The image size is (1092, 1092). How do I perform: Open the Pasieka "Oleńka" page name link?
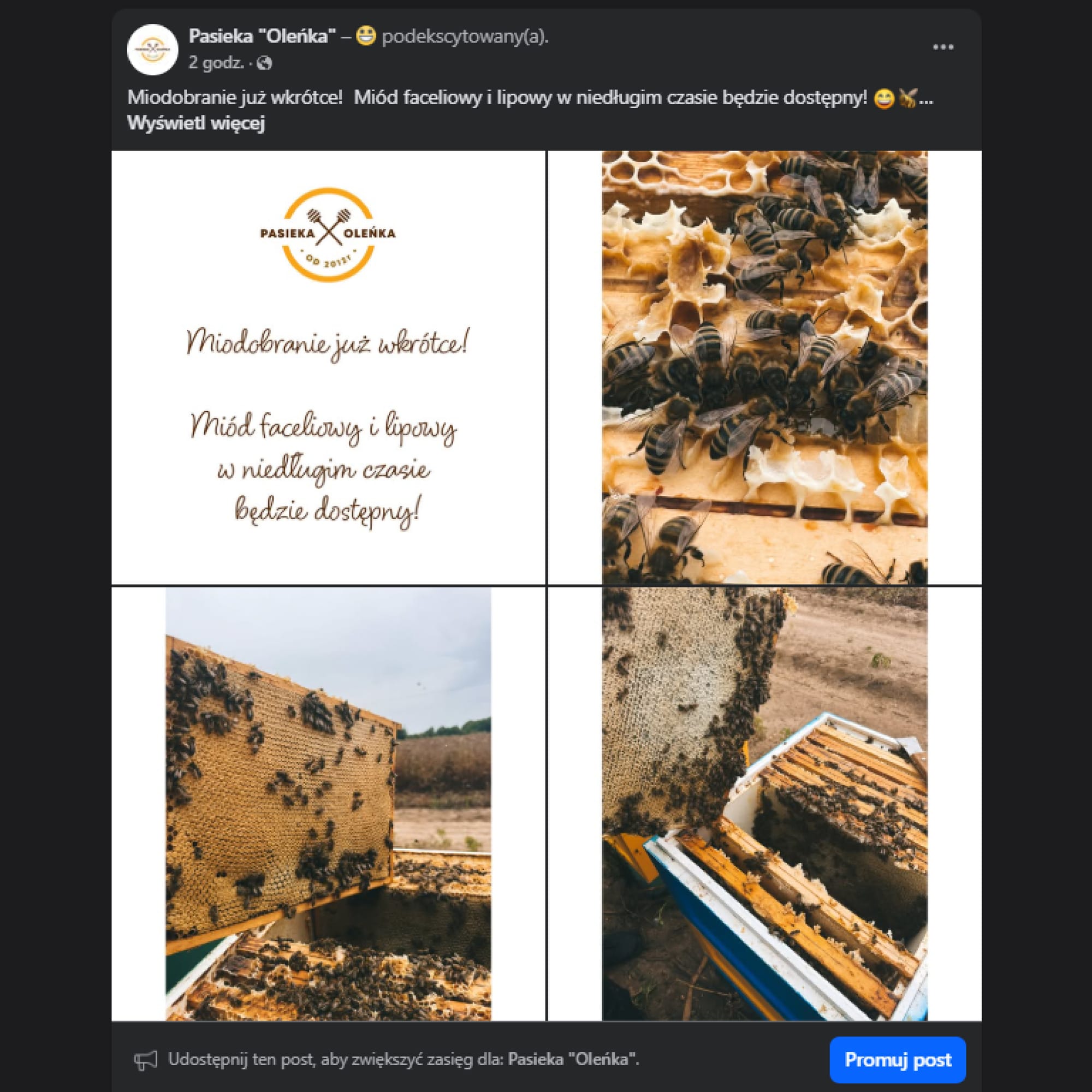click(x=263, y=37)
